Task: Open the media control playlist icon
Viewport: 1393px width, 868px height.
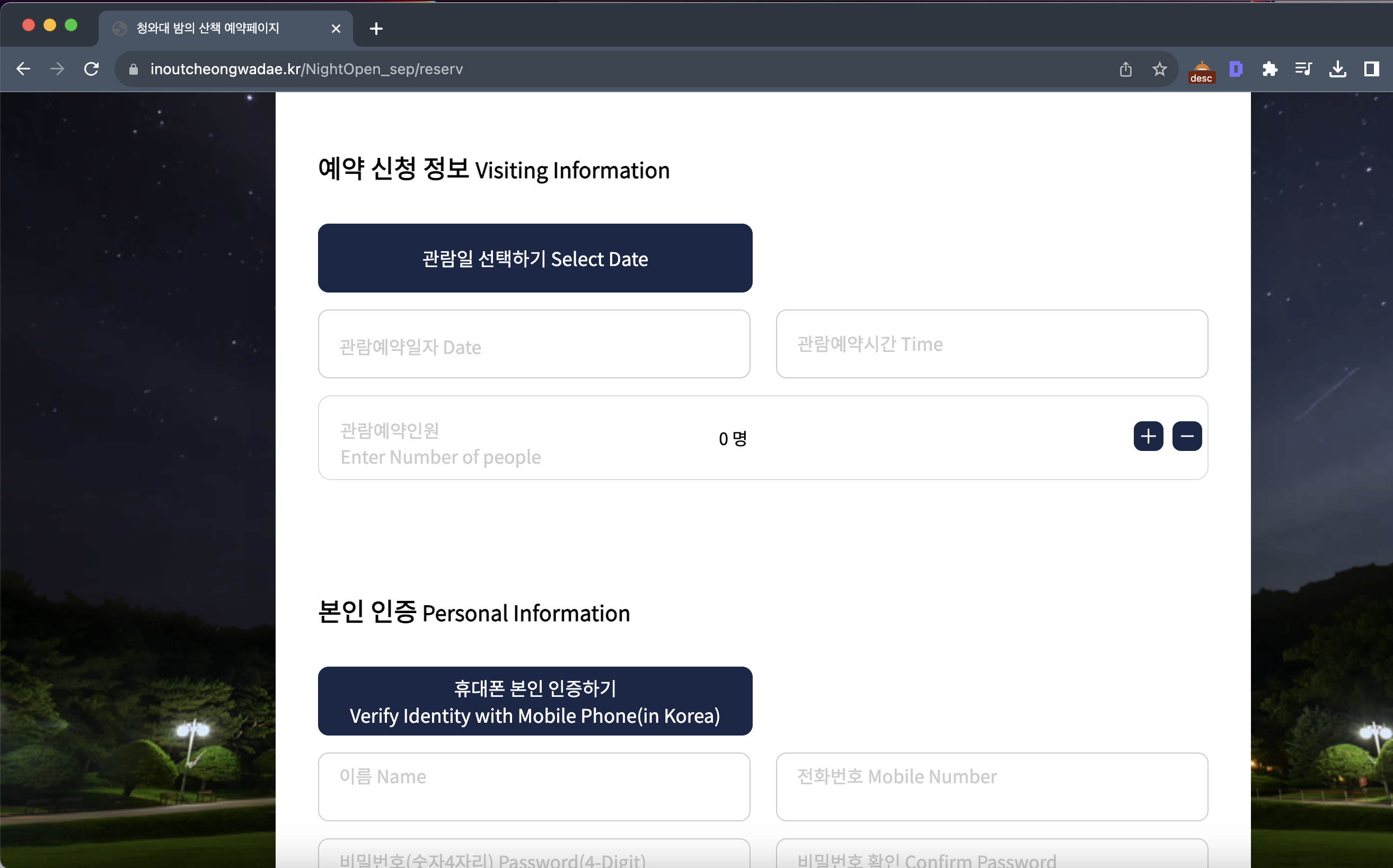Action: [x=1303, y=69]
